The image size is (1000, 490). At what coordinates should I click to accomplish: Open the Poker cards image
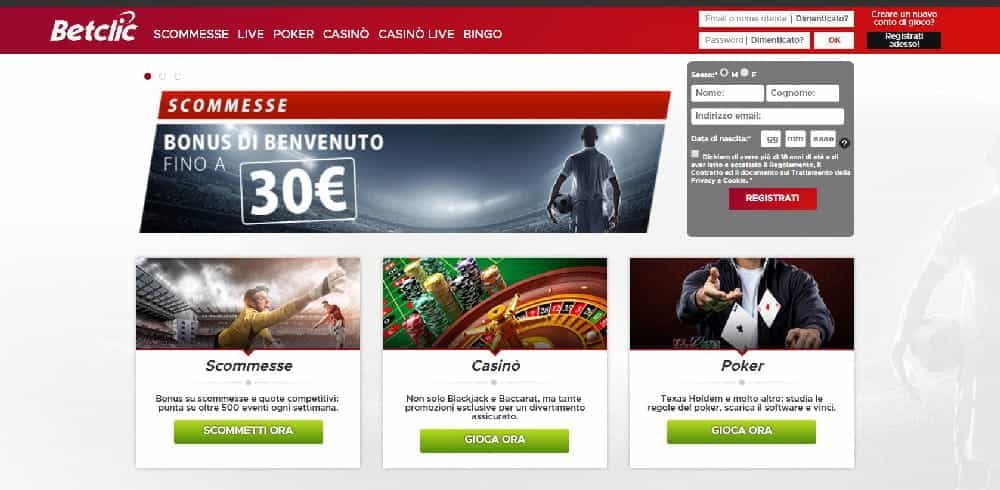[x=742, y=303]
